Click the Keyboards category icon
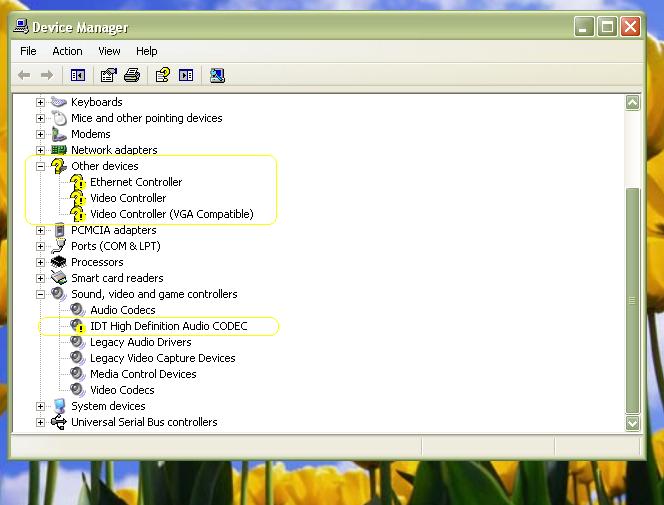This screenshot has height=505, width=664. coord(59,102)
